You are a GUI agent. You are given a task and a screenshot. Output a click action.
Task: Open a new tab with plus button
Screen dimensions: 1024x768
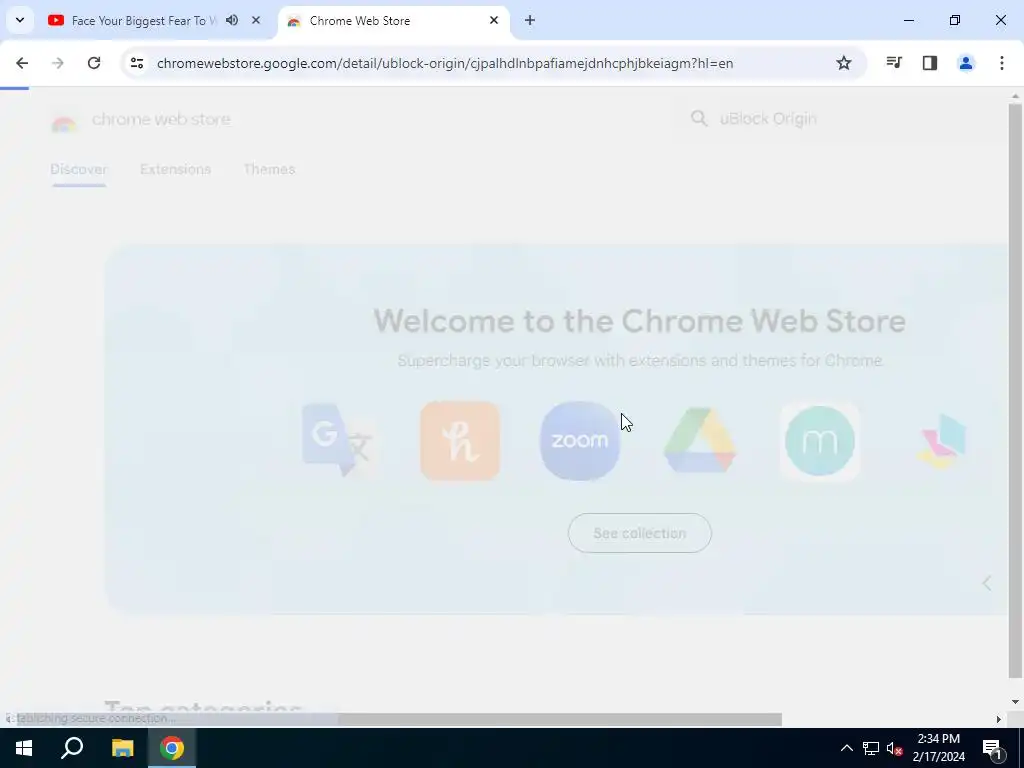tap(530, 20)
